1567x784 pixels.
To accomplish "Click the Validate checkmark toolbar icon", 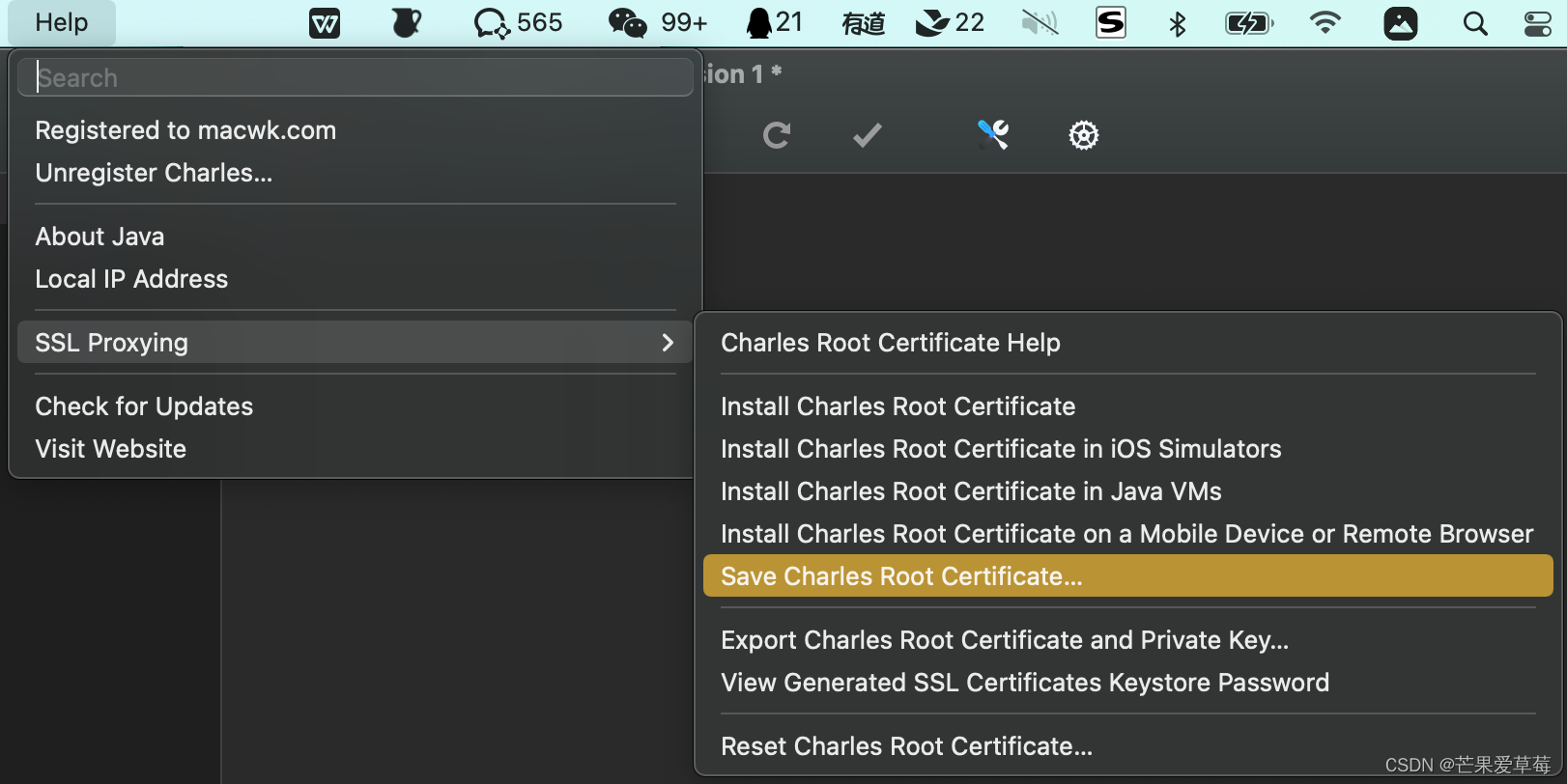I will (867, 135).
